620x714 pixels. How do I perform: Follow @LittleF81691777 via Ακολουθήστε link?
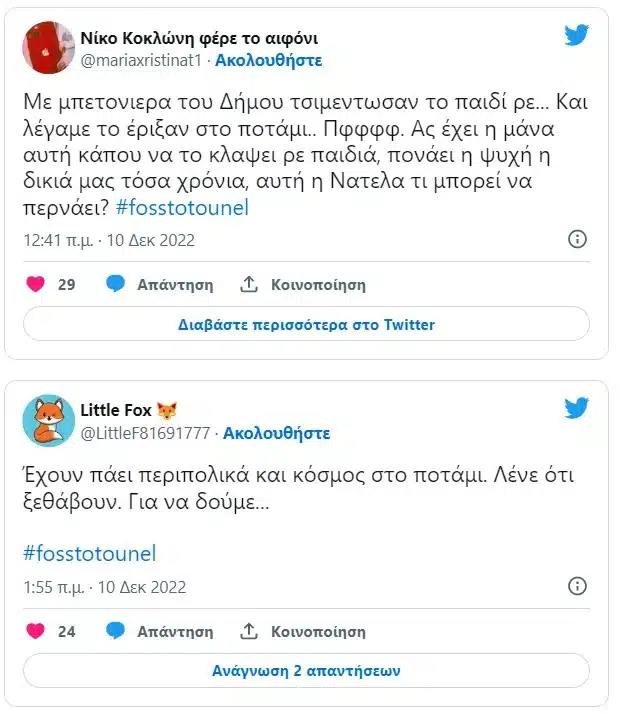pyautogui.click(x=277, y=433)
